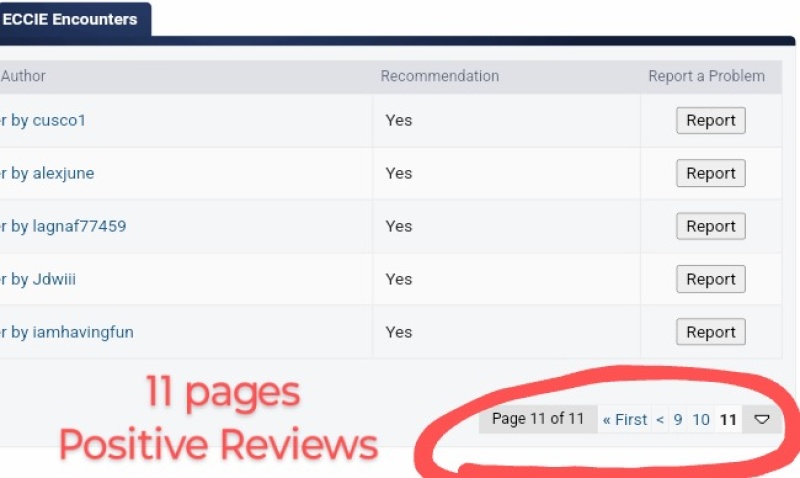This screenshot has height=478, width=800.
Task: Click the 'Page 11 of 11' label
Action: pos(538,419)
